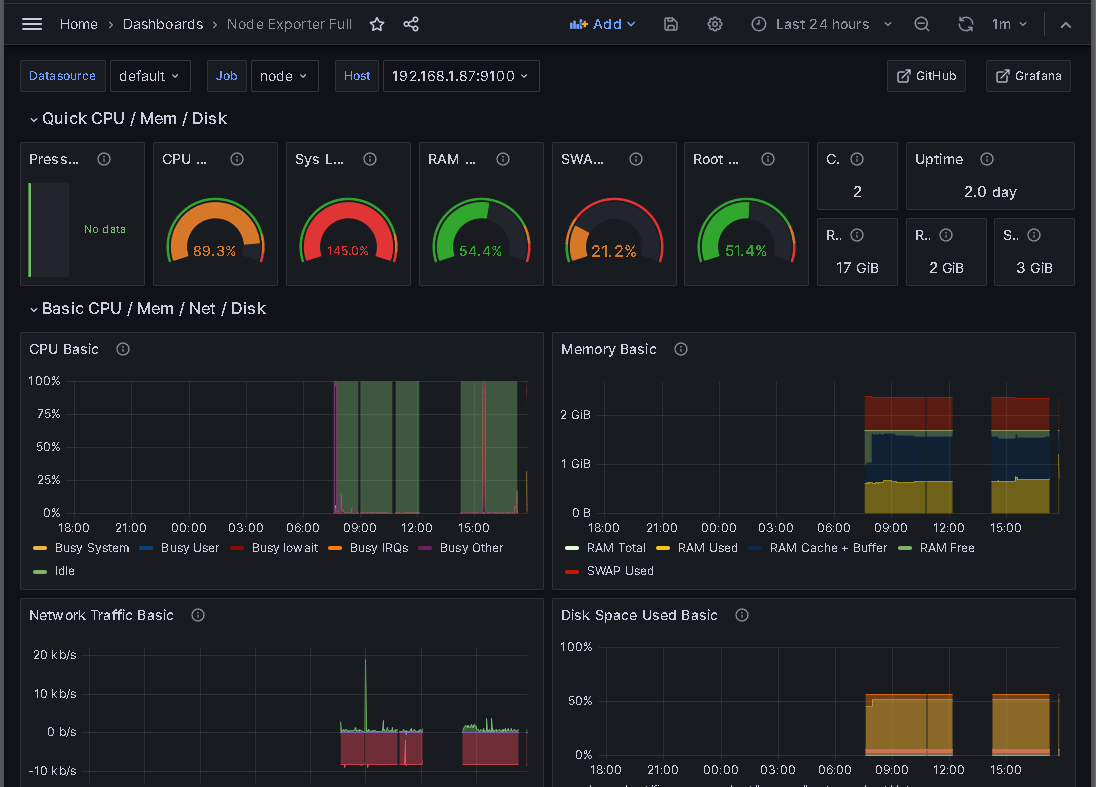Click the 51.4% Root FS gauge
Screen dimensions: 1096x787
tap(746, 231)
